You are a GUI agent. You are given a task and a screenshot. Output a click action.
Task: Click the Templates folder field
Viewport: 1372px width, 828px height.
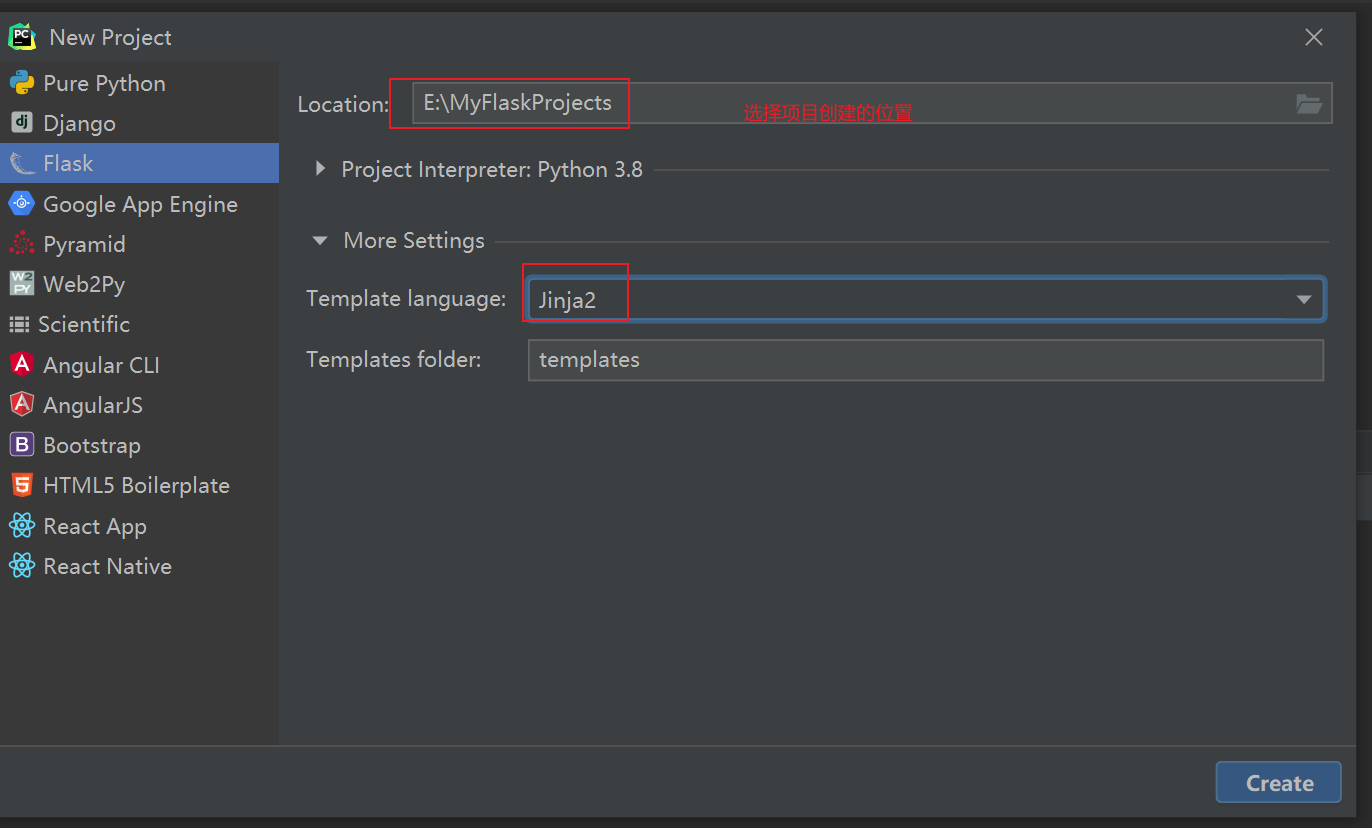pos(926,360)
